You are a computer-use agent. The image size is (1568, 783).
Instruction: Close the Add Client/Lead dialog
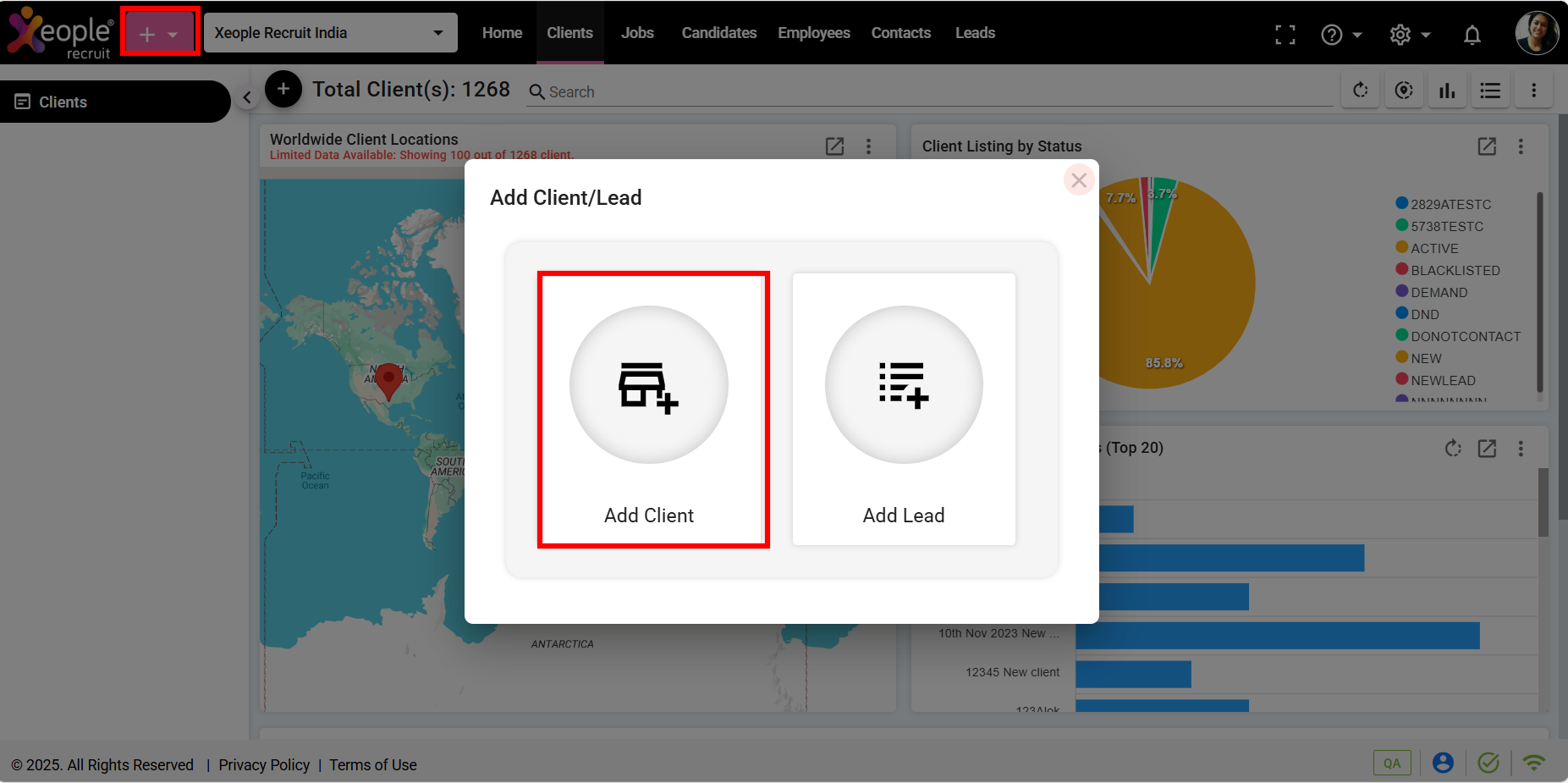[1079, 179]
